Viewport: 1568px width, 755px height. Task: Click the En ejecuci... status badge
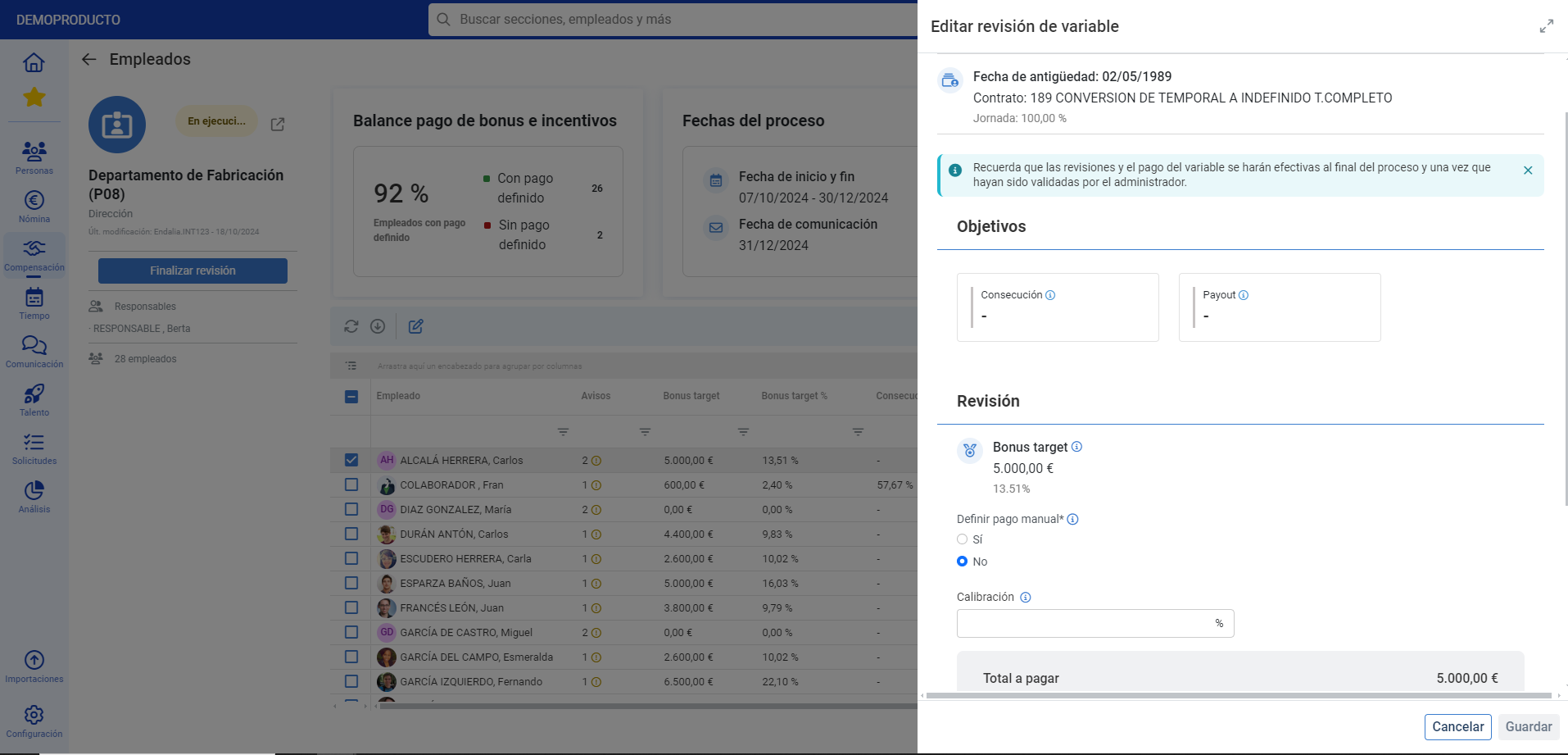click(216, 121)
